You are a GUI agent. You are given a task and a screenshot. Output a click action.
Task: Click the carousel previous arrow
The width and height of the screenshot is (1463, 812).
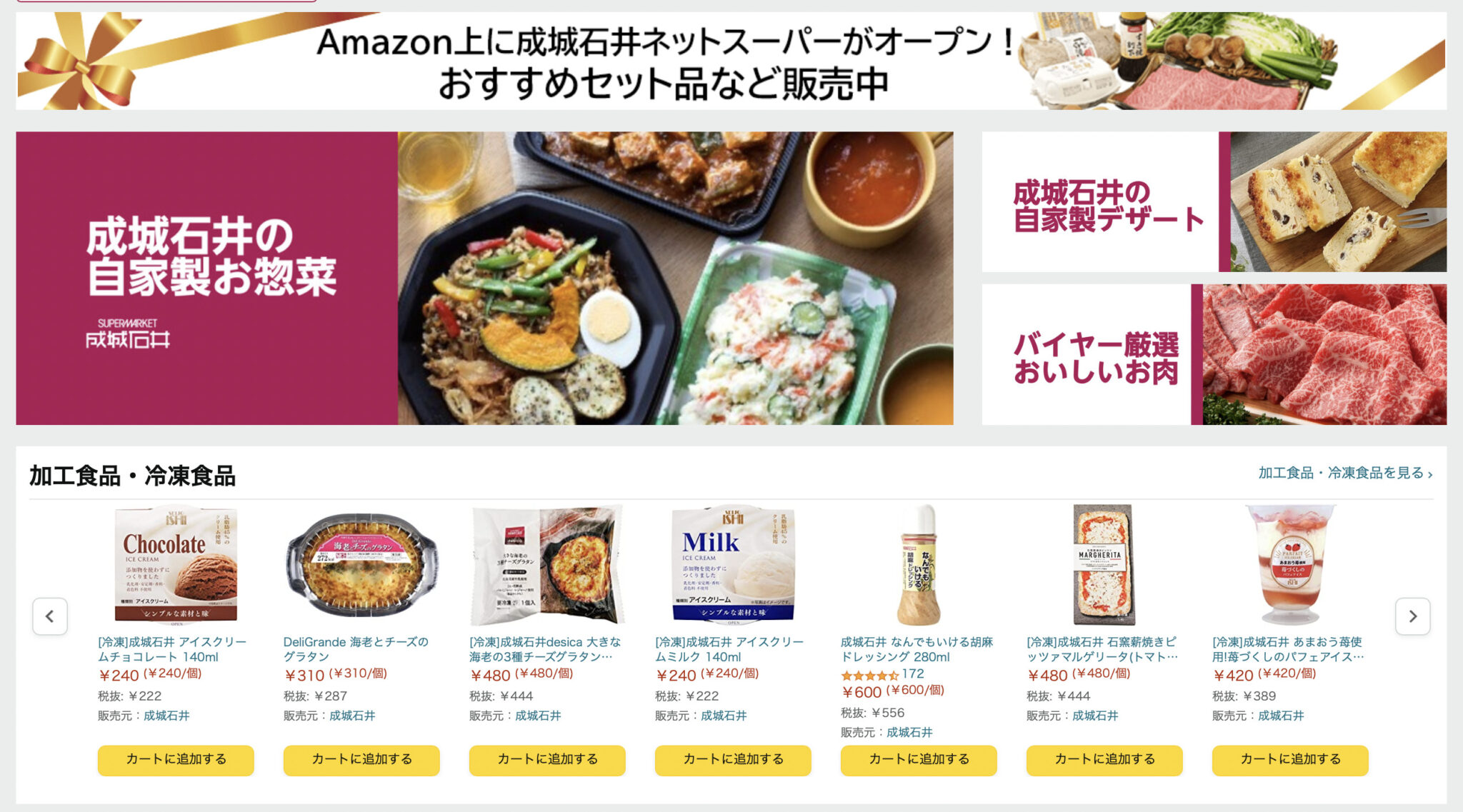point(50,616)
